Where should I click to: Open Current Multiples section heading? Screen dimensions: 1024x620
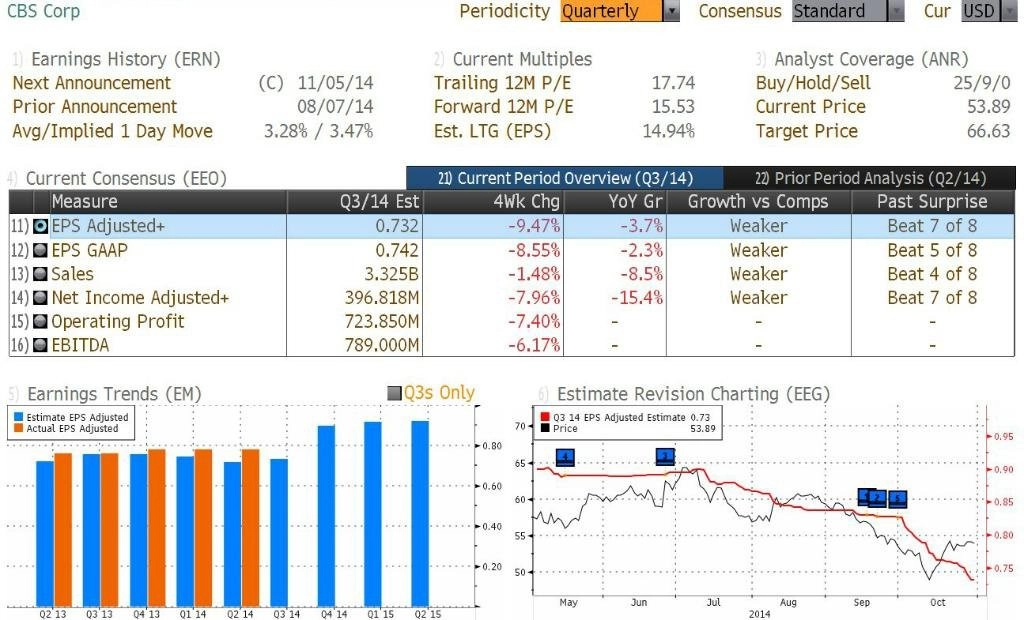(x=522, y=59)
